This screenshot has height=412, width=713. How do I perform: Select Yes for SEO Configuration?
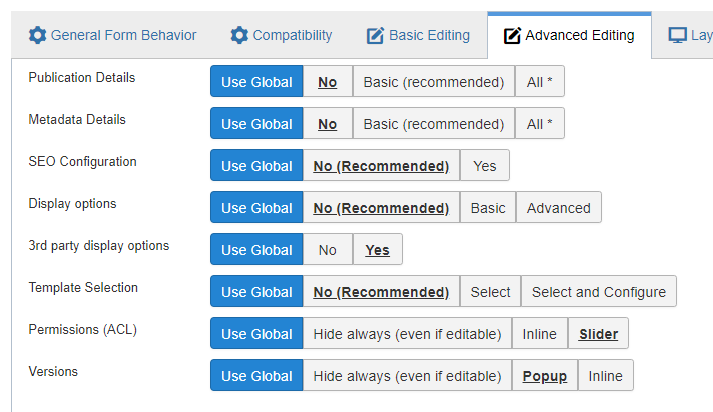[x=485, y=166]
